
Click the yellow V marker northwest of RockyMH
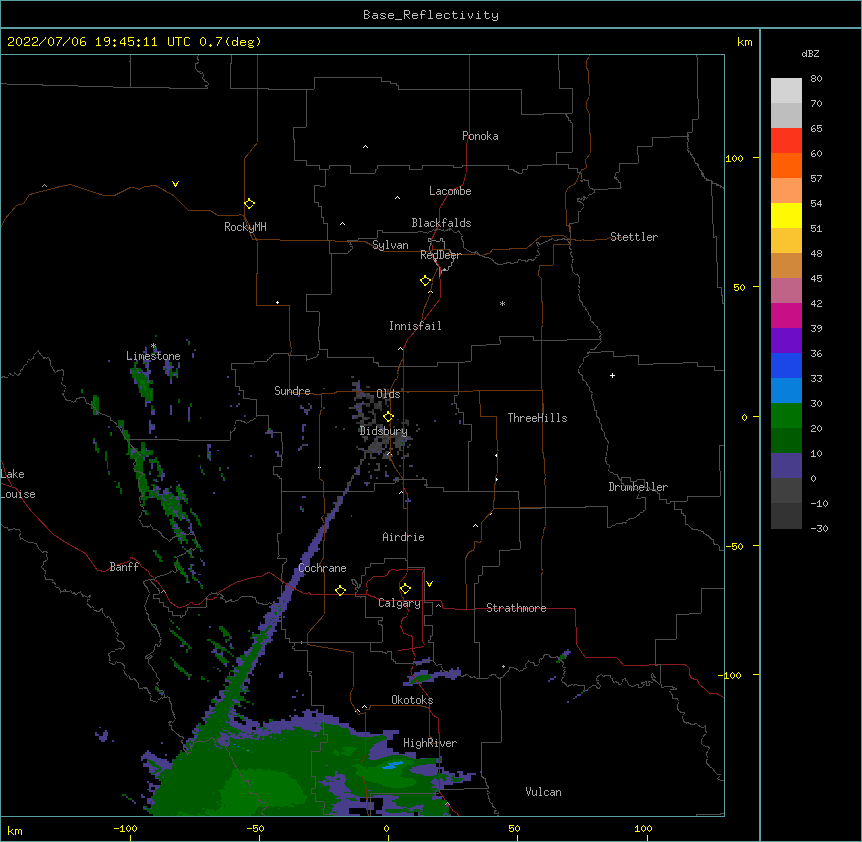coord(175,184)
